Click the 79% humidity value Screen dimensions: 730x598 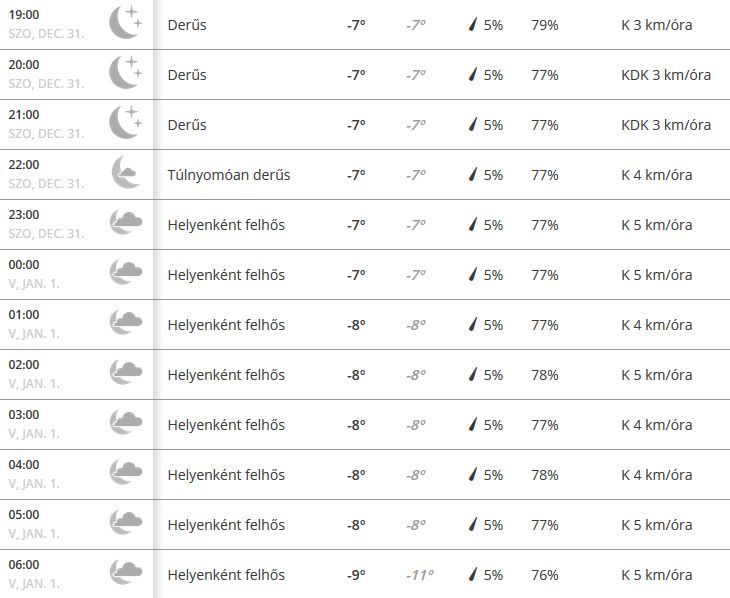coord(545,25)
